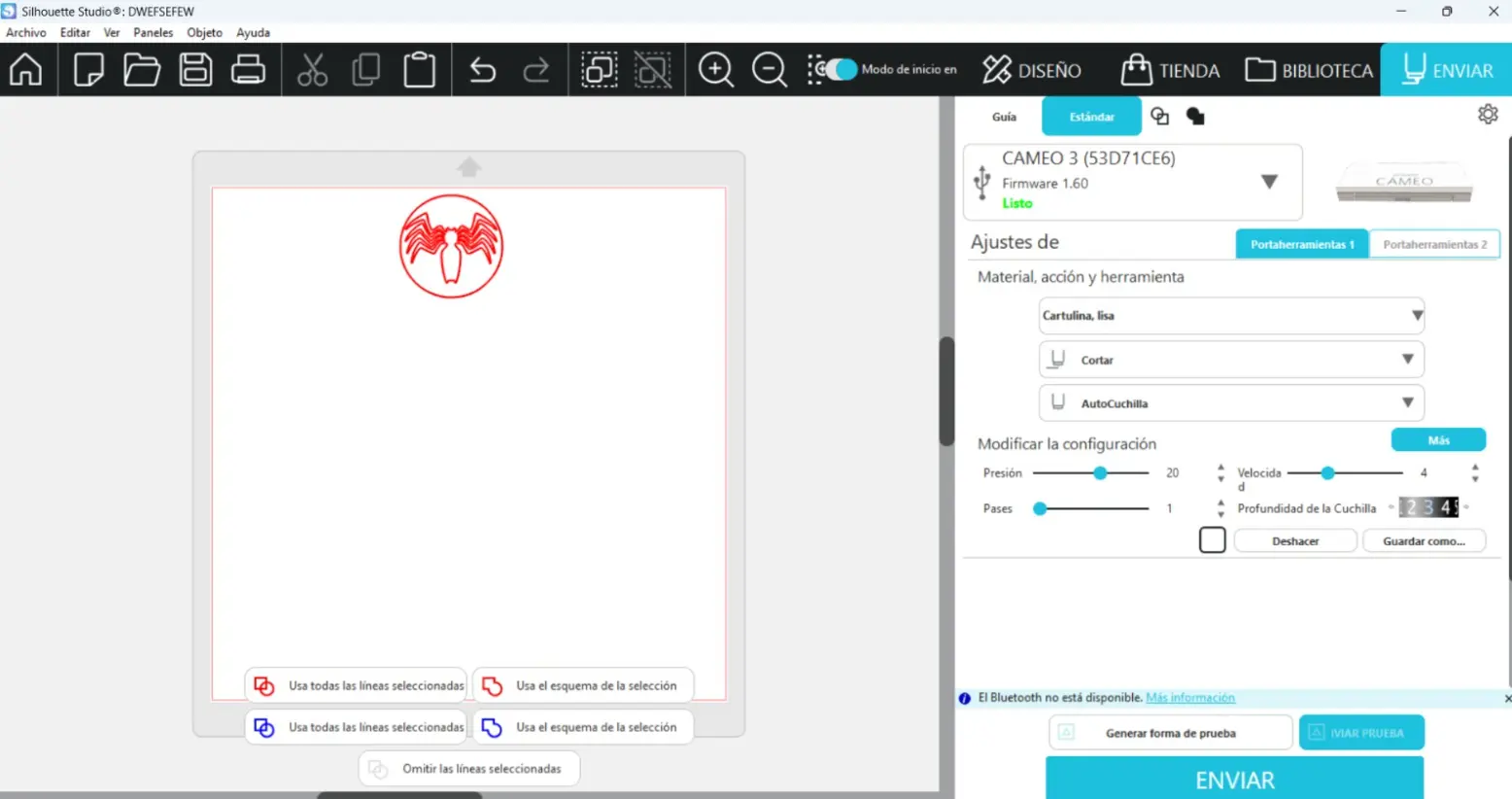
Task: Select Portaherramientas 1 tab
Action: coord(1302,244)
